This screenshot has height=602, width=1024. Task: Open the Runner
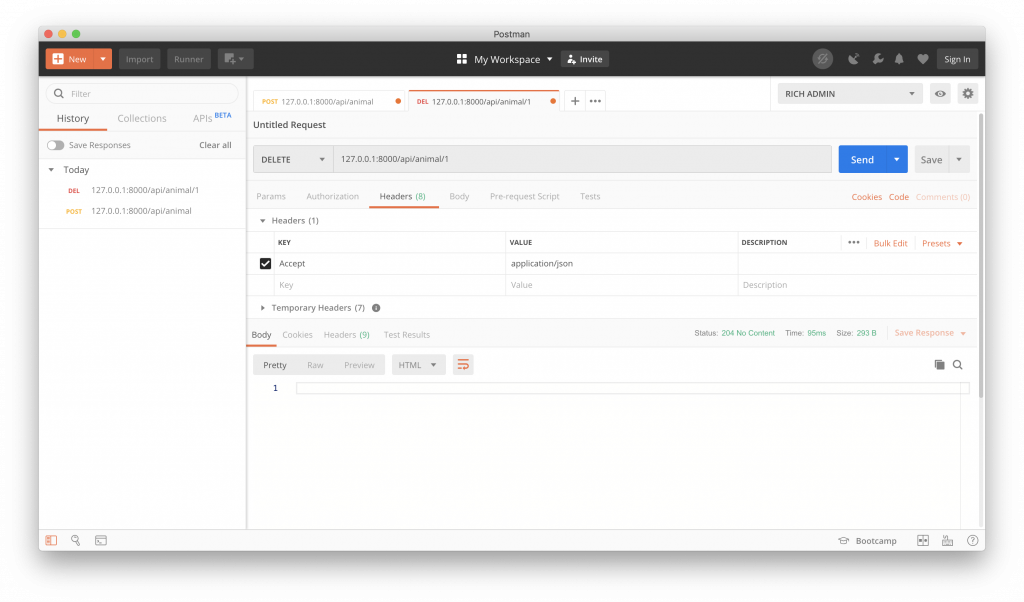click(x=189, y=59)
